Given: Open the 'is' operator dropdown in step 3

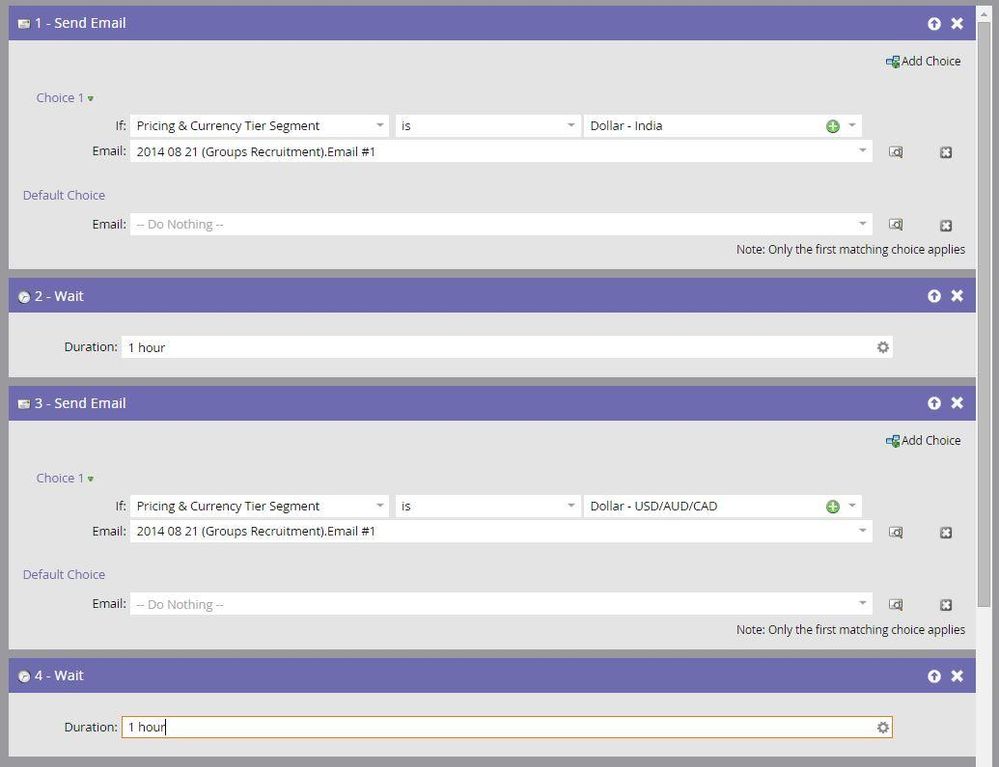Looking at the screenshot, I should pos(570,506).
